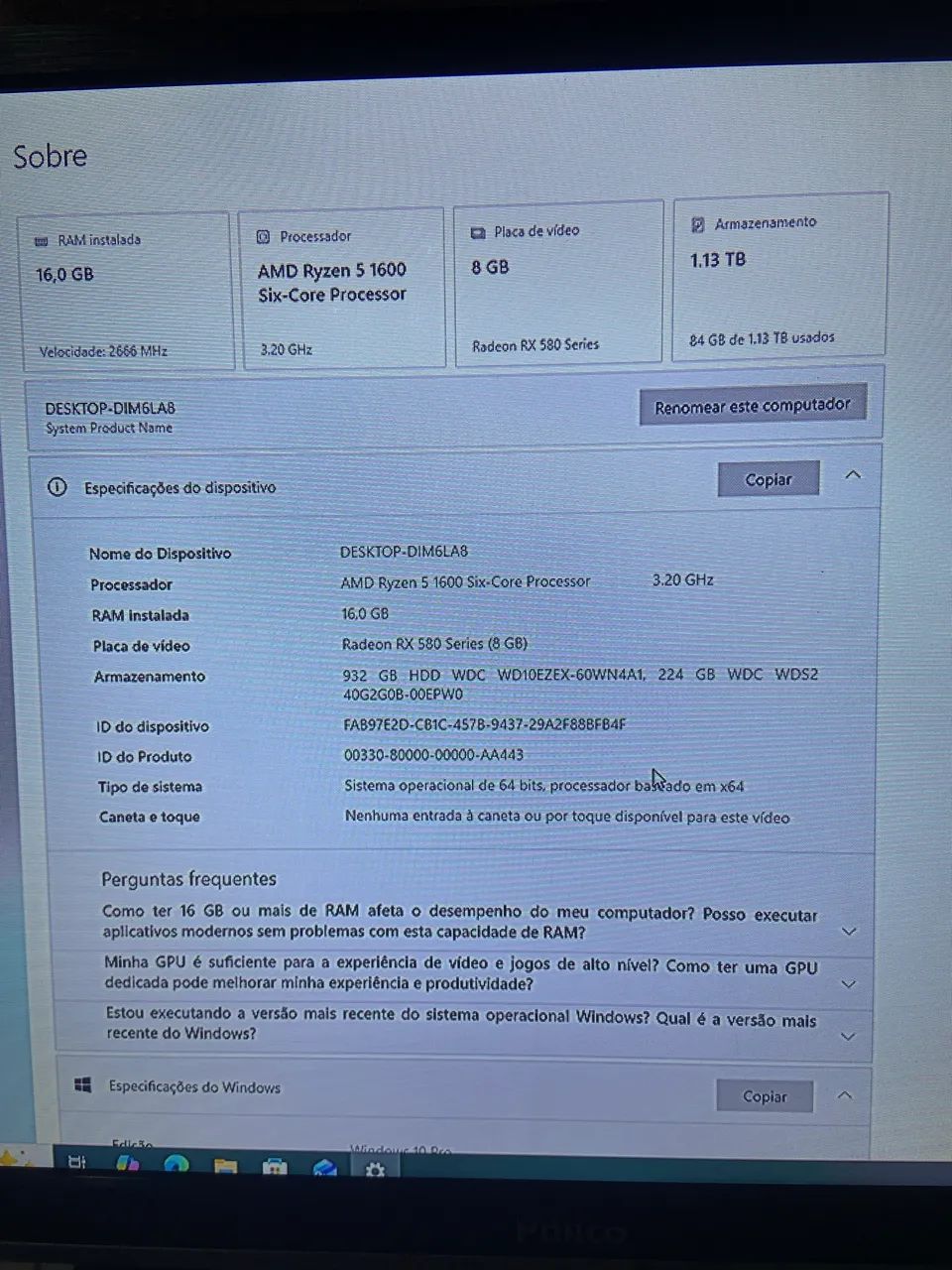Click the ID do Produto label
Viewport: 952px width, 1270px height.
tap(144, 756)
